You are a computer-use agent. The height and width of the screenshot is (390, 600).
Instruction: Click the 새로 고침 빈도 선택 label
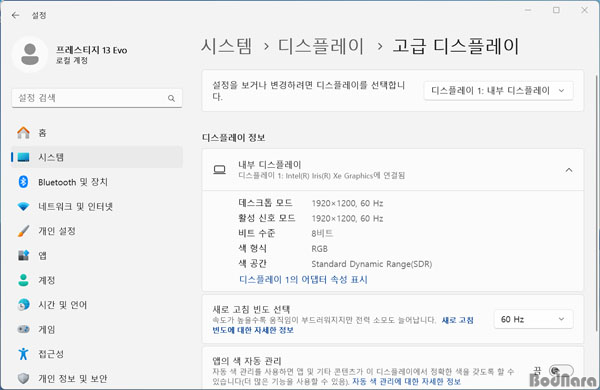(251, 309)
